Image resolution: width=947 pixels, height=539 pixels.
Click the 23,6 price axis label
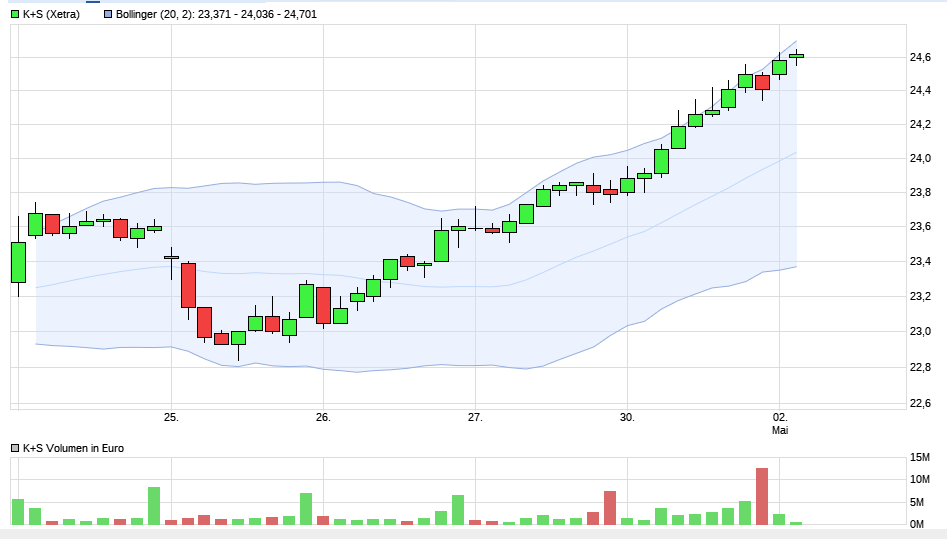tap(920, 227)
